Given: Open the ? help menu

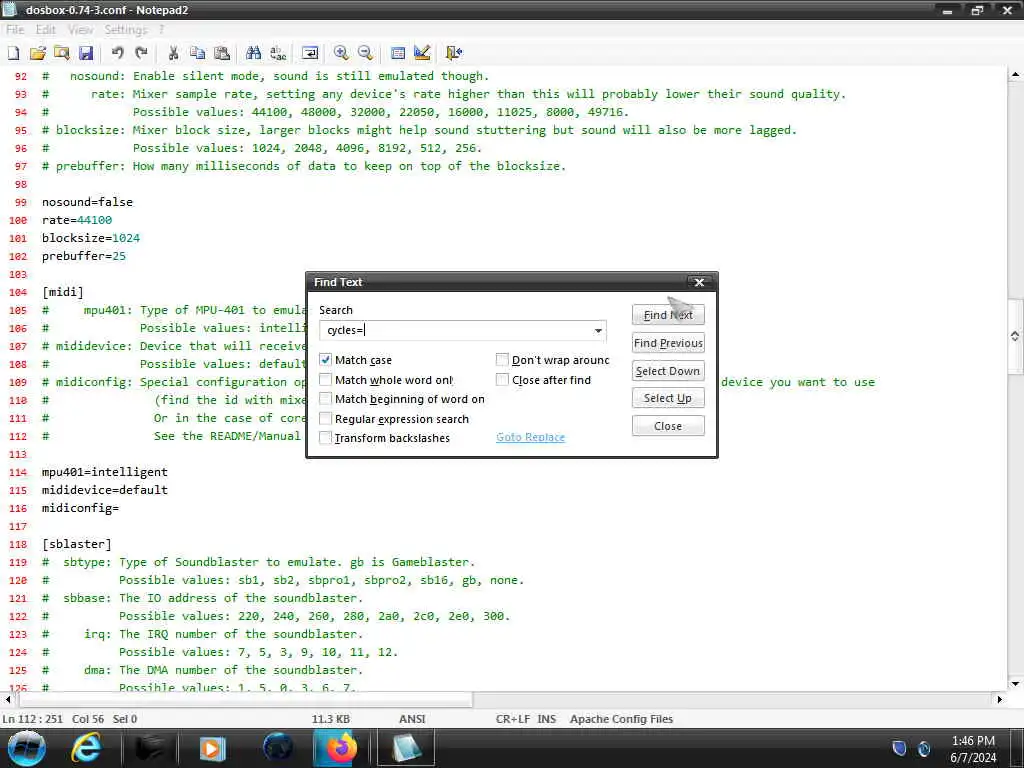Looking at the screenshot, I should (x=161, y=29).
